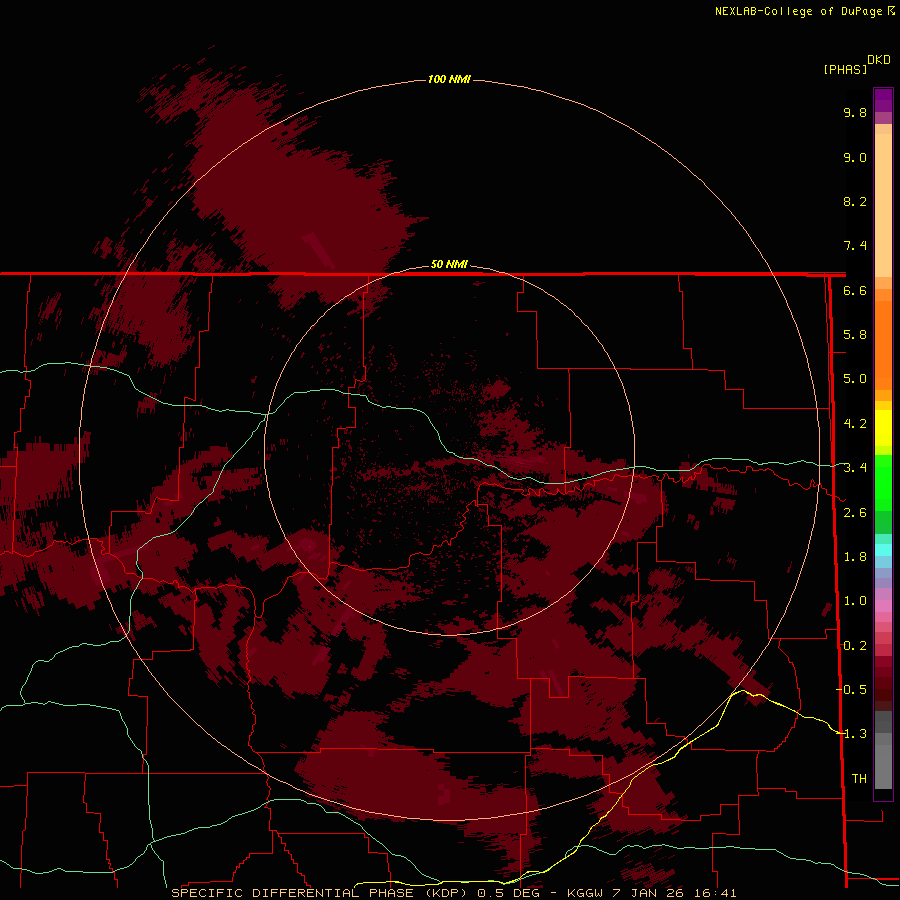The height and width of the screenshot is (900, 900).
Task: Click the purple top segment of the color bar
Action: coord(883,100)
